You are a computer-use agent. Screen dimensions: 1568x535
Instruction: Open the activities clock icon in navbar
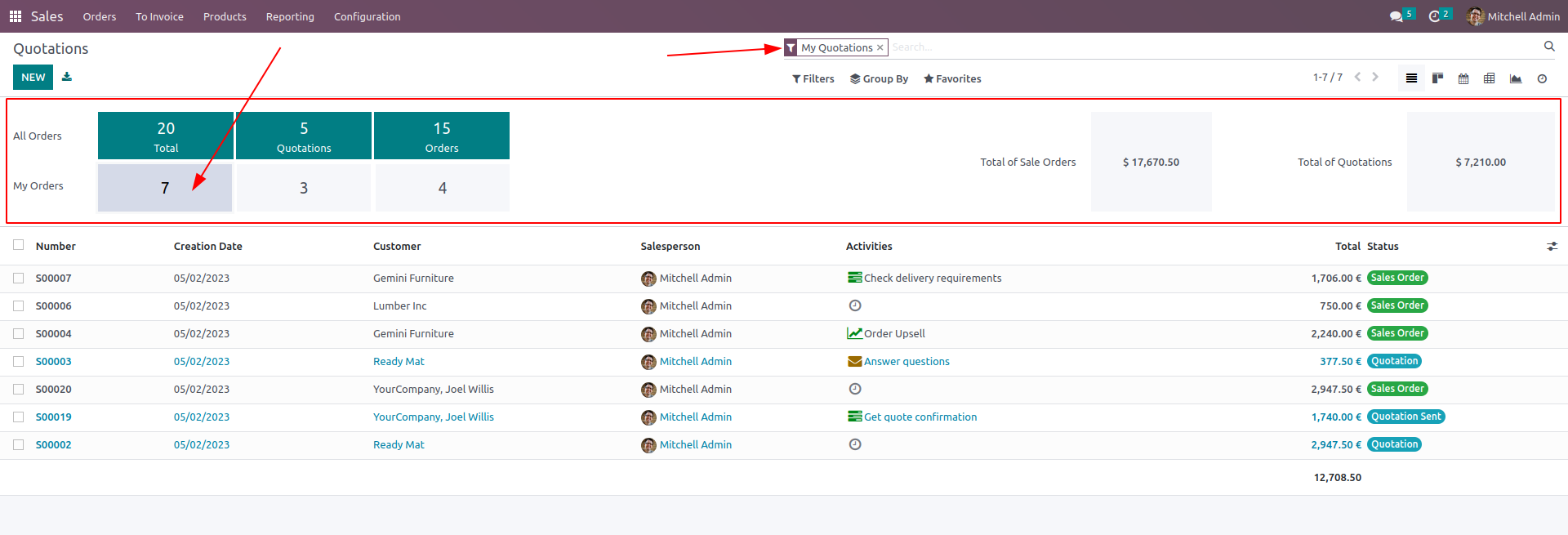click(1435, 16)
